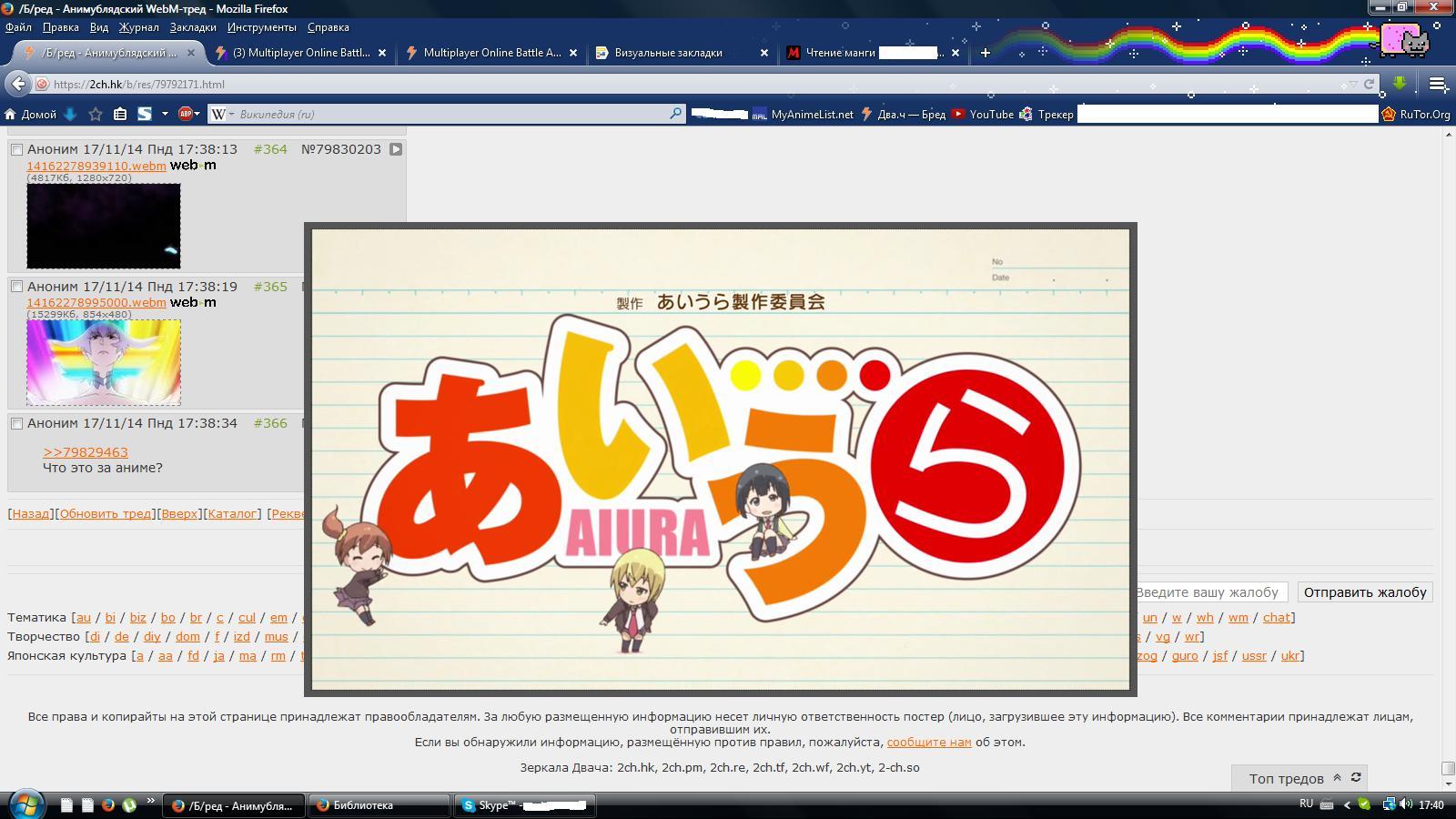Click сообщите нам link in footer
Image resolution: width=1456 pixels, height=819 pixels.
click(929, 742)
